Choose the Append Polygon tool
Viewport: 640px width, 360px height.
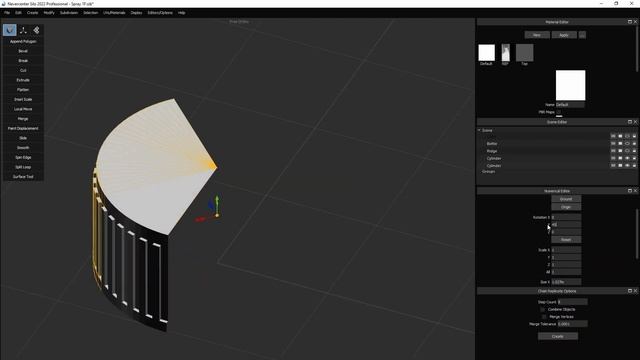pos(23,41)
